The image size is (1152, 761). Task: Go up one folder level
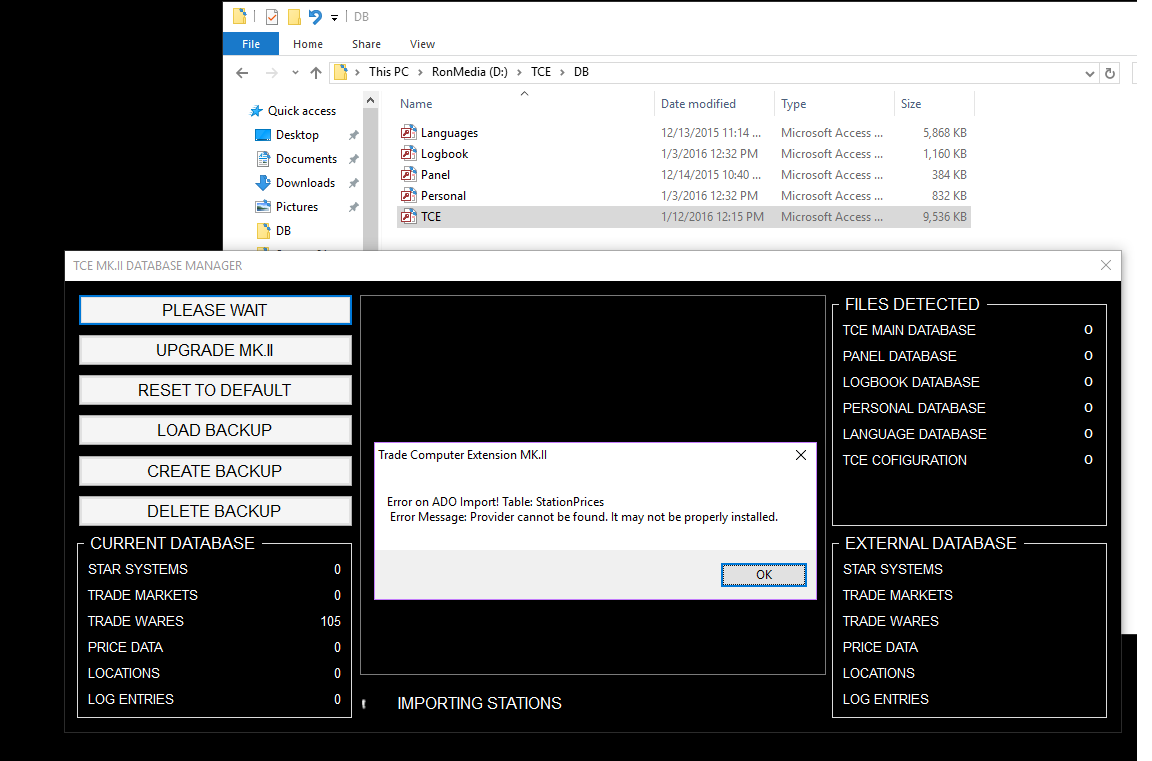click(x=316, y=73)
